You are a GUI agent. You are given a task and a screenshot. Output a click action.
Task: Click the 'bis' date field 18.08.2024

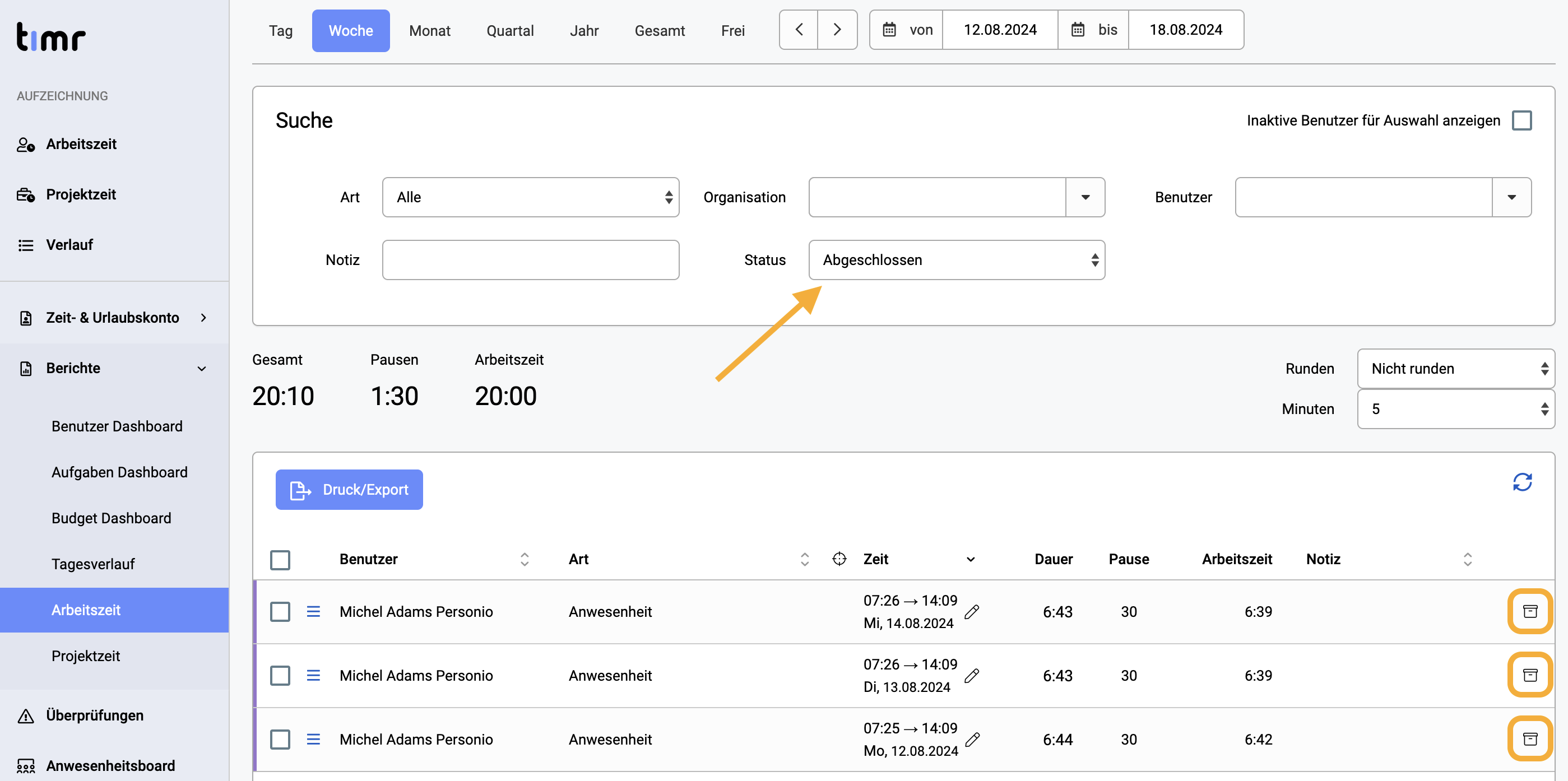pyautogui.click(x=1185, y=30)
